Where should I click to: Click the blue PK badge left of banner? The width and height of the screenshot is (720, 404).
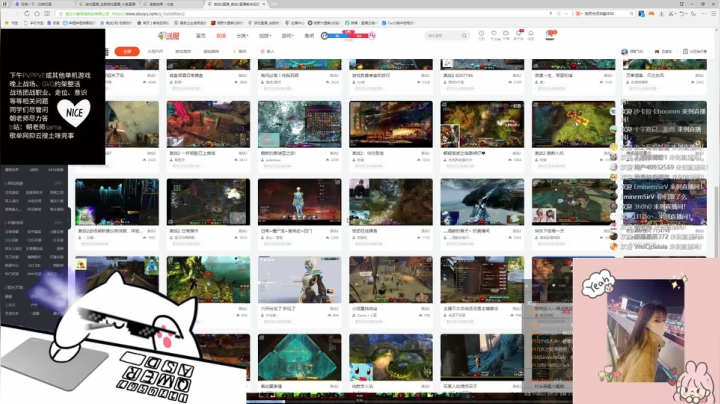point(325,35)
